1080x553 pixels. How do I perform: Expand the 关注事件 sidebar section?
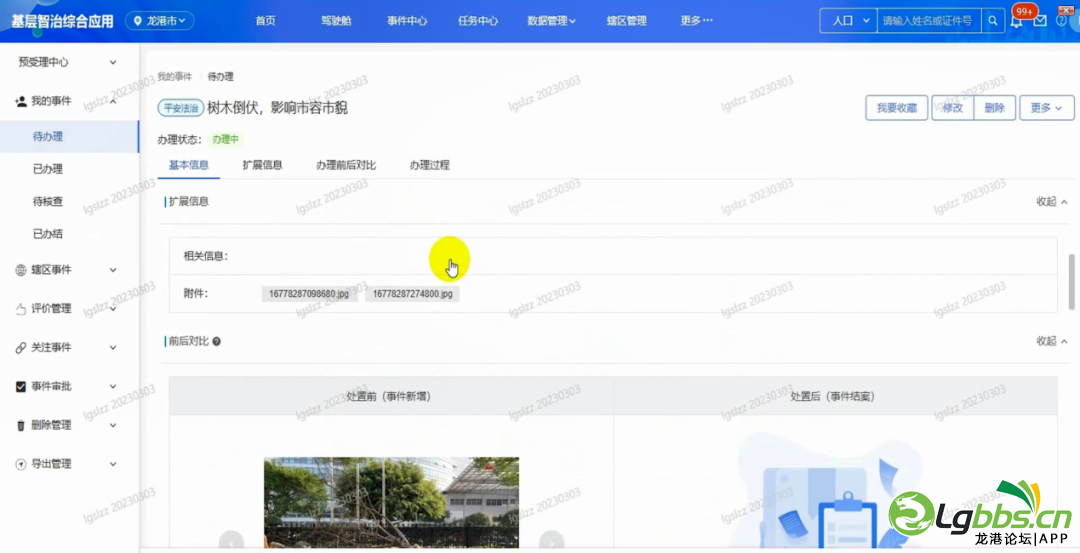pos(113,348)
